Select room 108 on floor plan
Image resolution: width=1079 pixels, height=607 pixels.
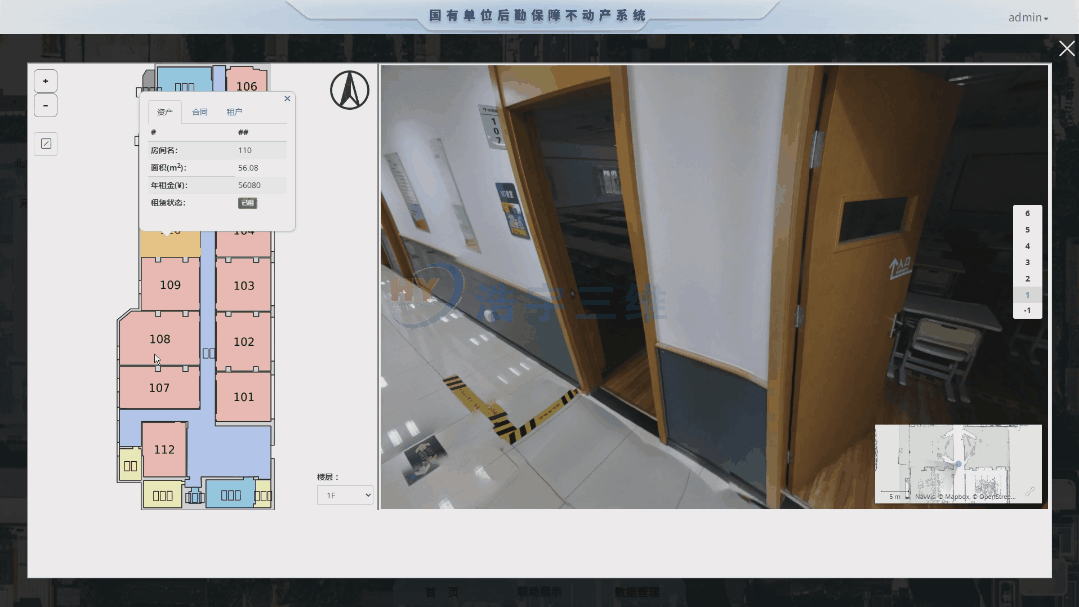click(x=160, y=339)
